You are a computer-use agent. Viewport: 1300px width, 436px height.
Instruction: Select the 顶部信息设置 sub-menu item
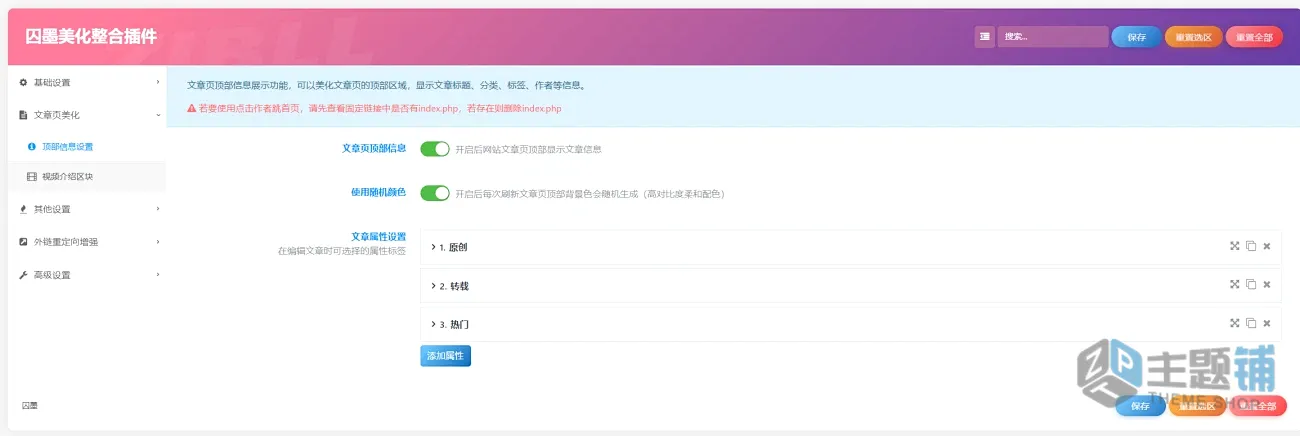[88, 147]
